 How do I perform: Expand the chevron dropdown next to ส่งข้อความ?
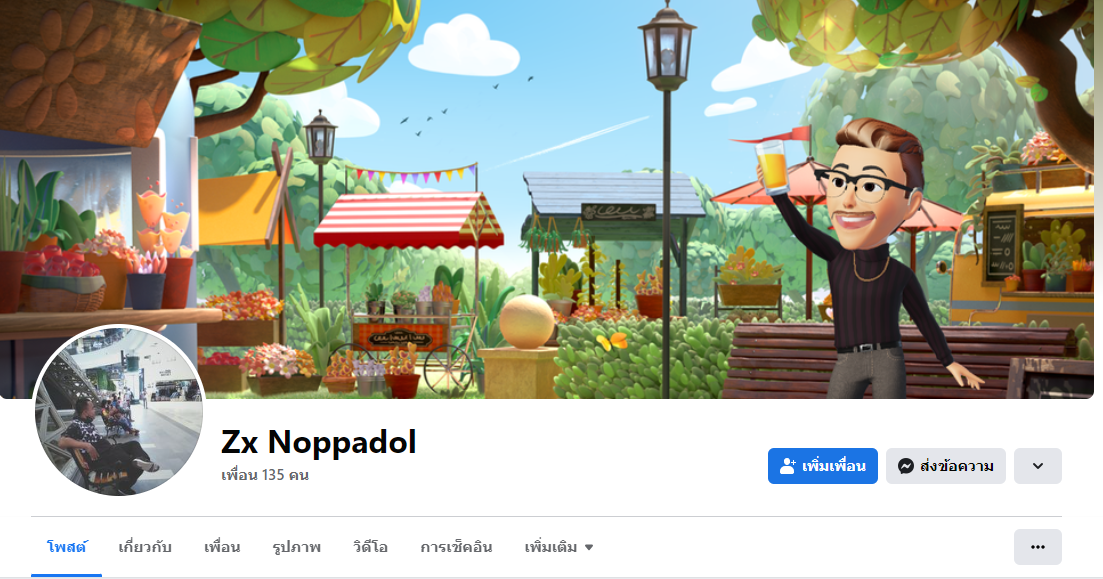point(1038,466)
